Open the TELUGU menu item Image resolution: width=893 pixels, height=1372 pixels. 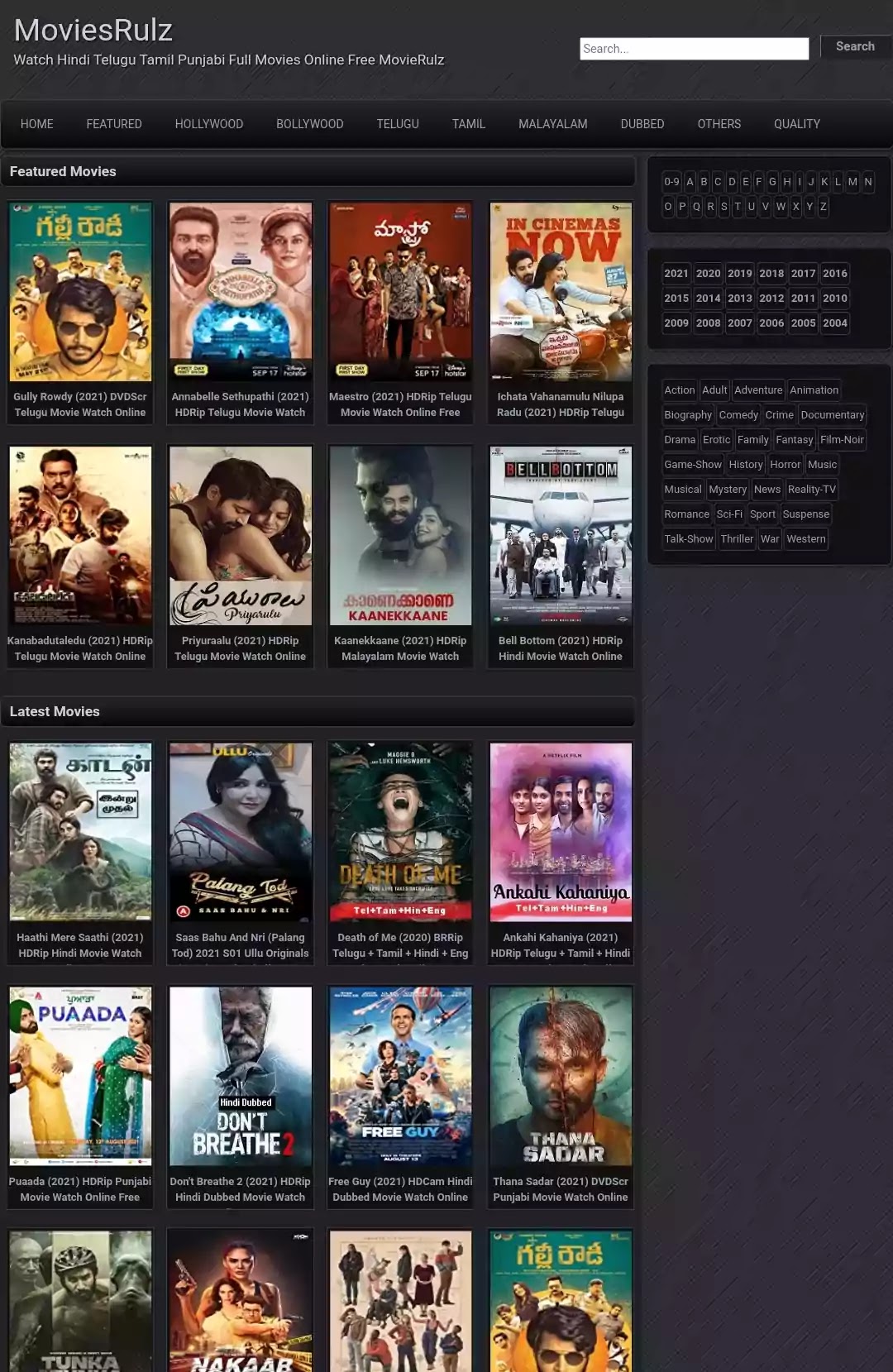398,124
